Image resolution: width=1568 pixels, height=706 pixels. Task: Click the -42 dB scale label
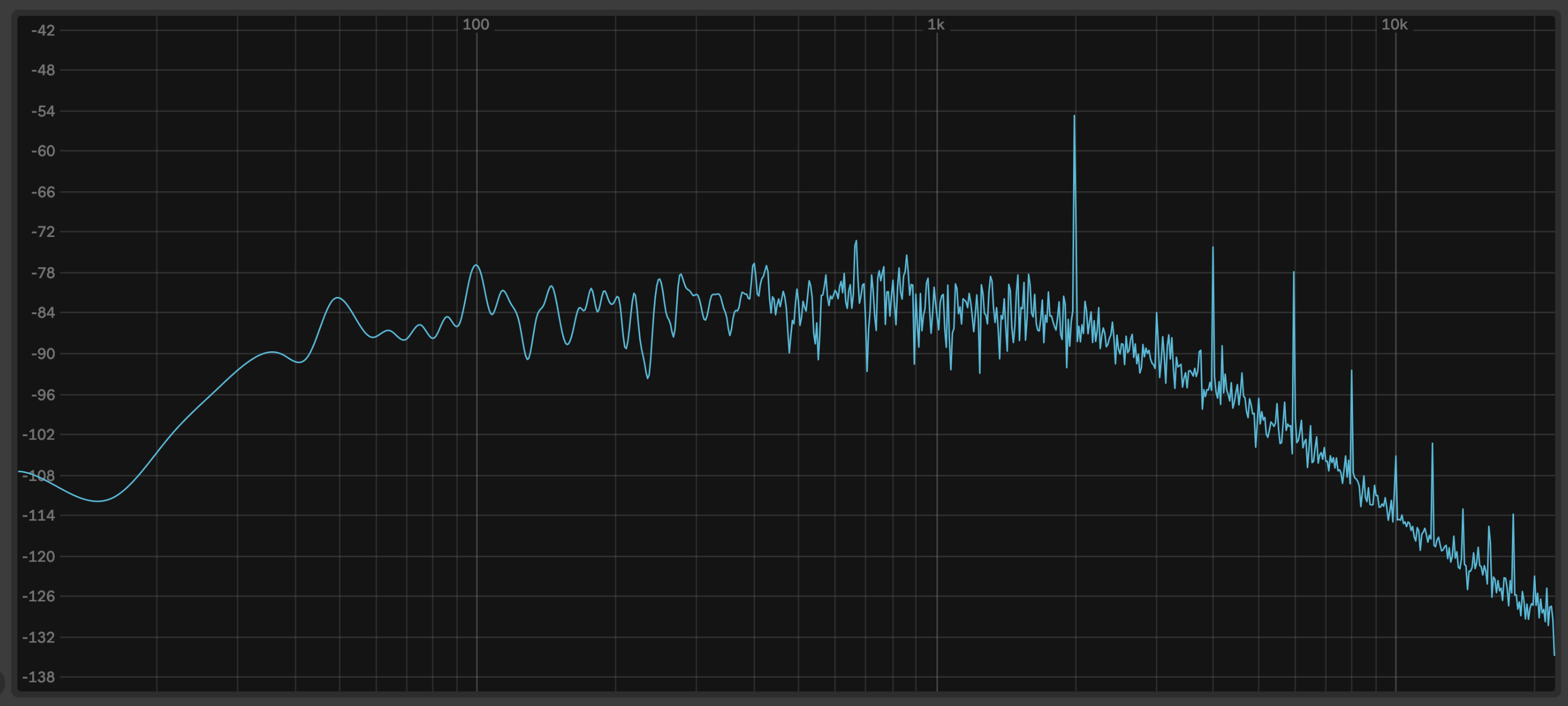point(42,31)
